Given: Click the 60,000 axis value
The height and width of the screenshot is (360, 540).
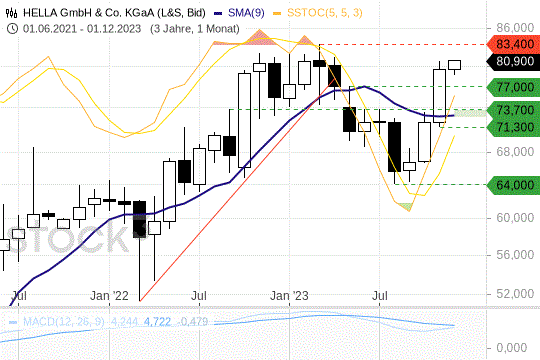Looking at the screenshot, I should [515, 218].
